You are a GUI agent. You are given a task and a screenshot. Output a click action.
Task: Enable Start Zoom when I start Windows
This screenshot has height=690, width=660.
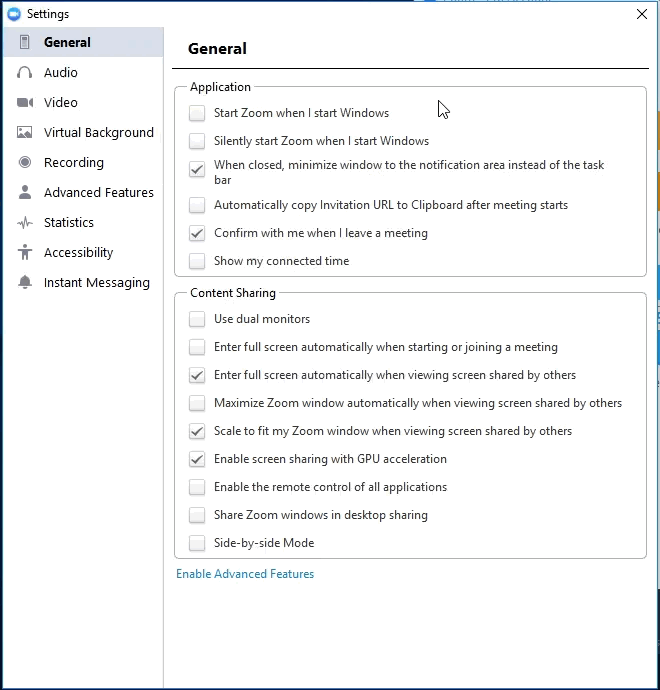197,113
